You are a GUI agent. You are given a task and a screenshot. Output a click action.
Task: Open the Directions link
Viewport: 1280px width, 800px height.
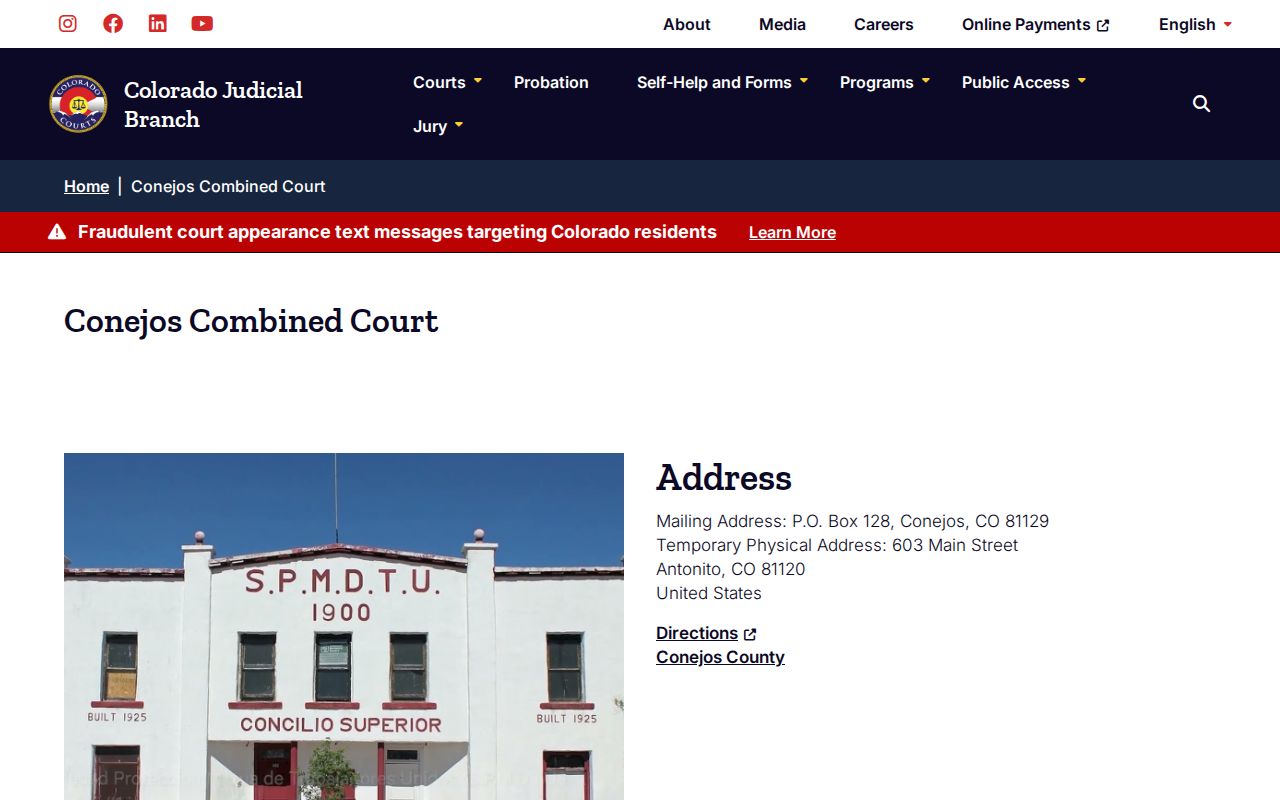pyautogui.click(x=697, y=633)
